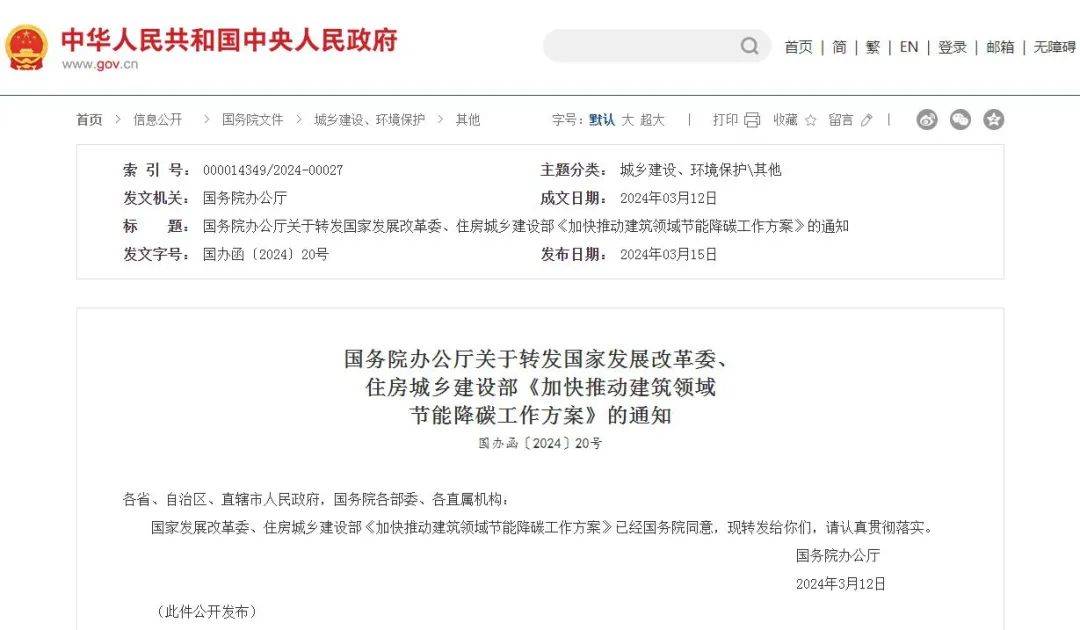Click the national emblem logo

(26, 48)
